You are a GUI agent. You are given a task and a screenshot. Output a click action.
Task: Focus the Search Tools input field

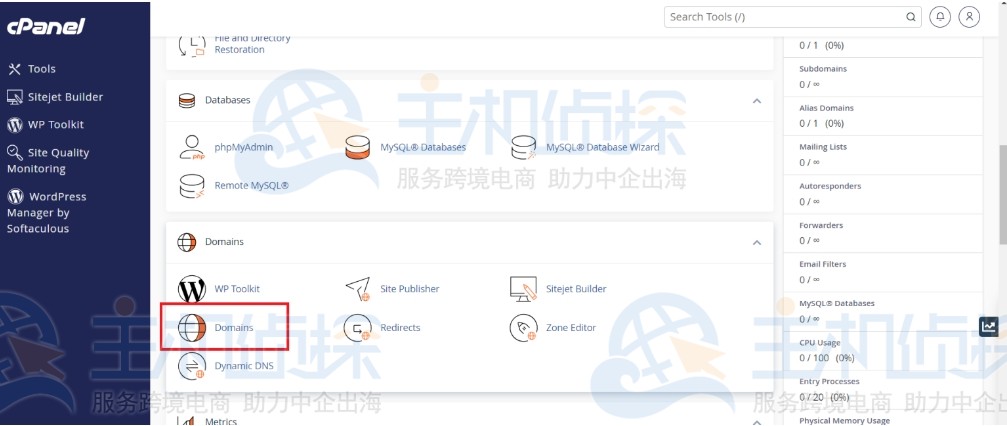792,17
